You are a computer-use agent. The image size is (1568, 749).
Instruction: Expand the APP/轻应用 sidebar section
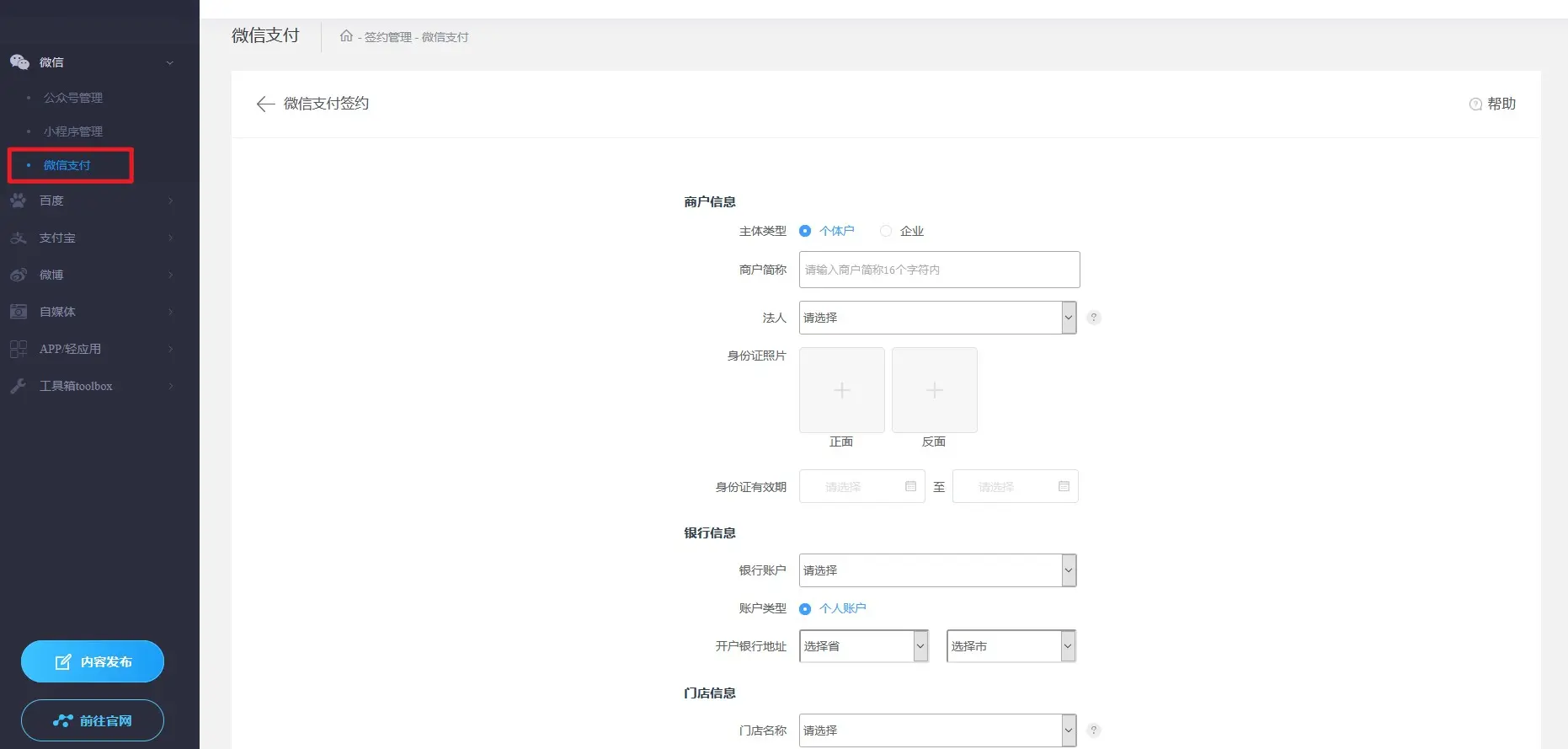tap(170, 349)
